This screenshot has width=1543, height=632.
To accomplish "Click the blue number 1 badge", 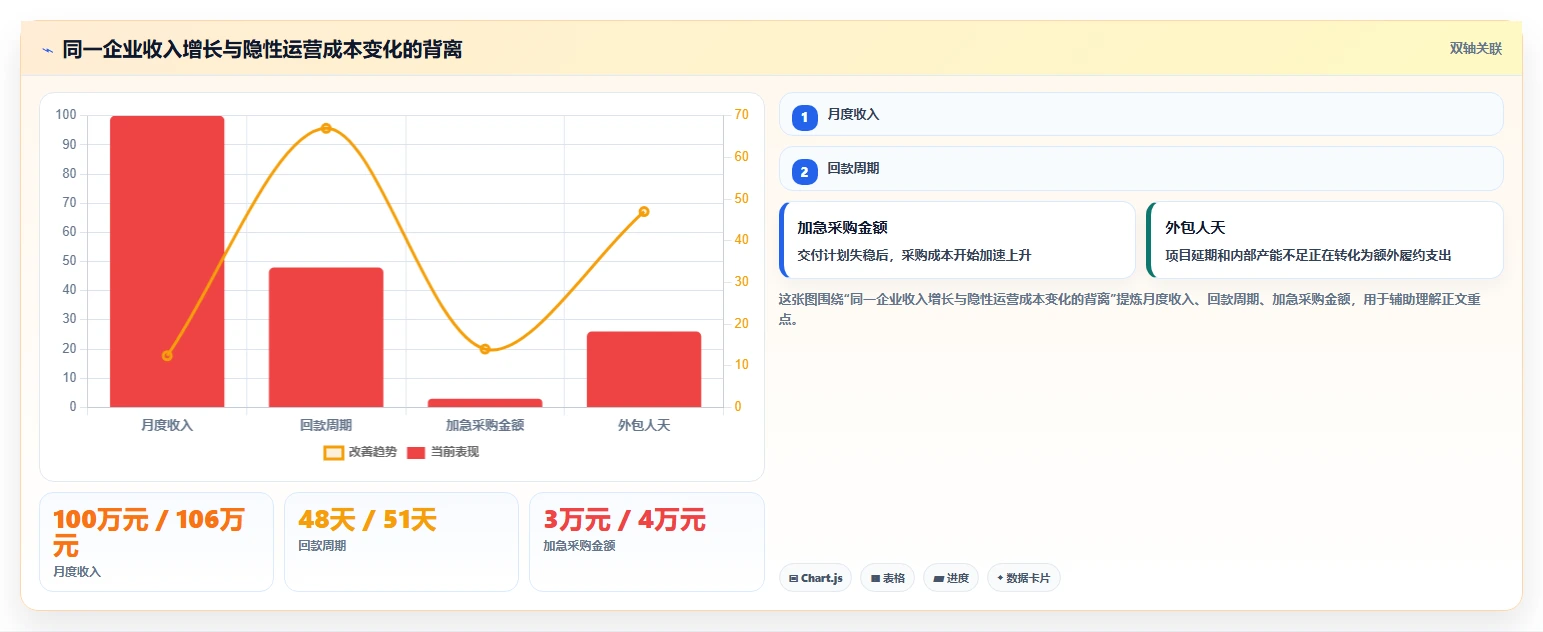I will pyautogui.click(x=804, y=117).
